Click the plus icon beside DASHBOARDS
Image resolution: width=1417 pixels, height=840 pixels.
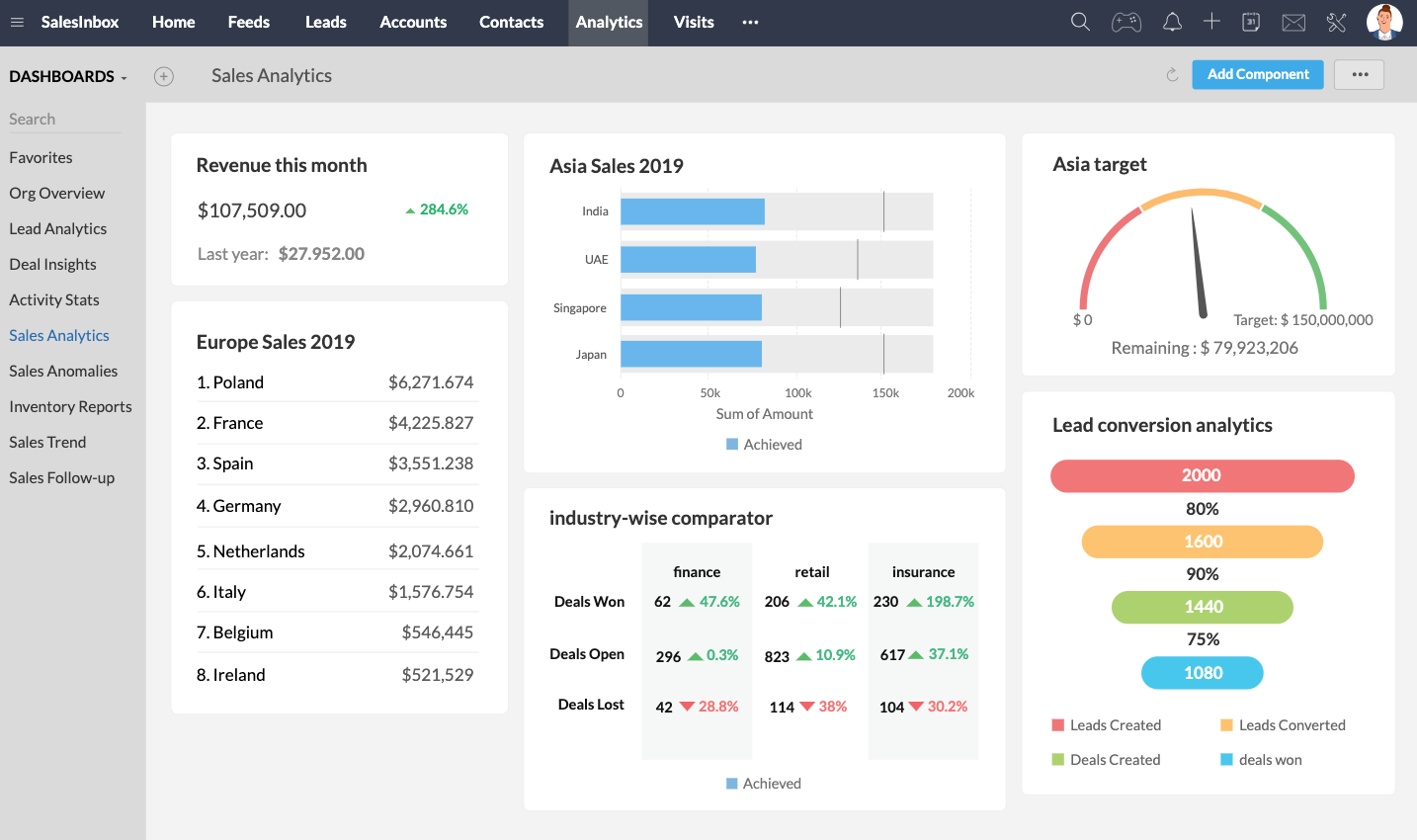[164, 75]
